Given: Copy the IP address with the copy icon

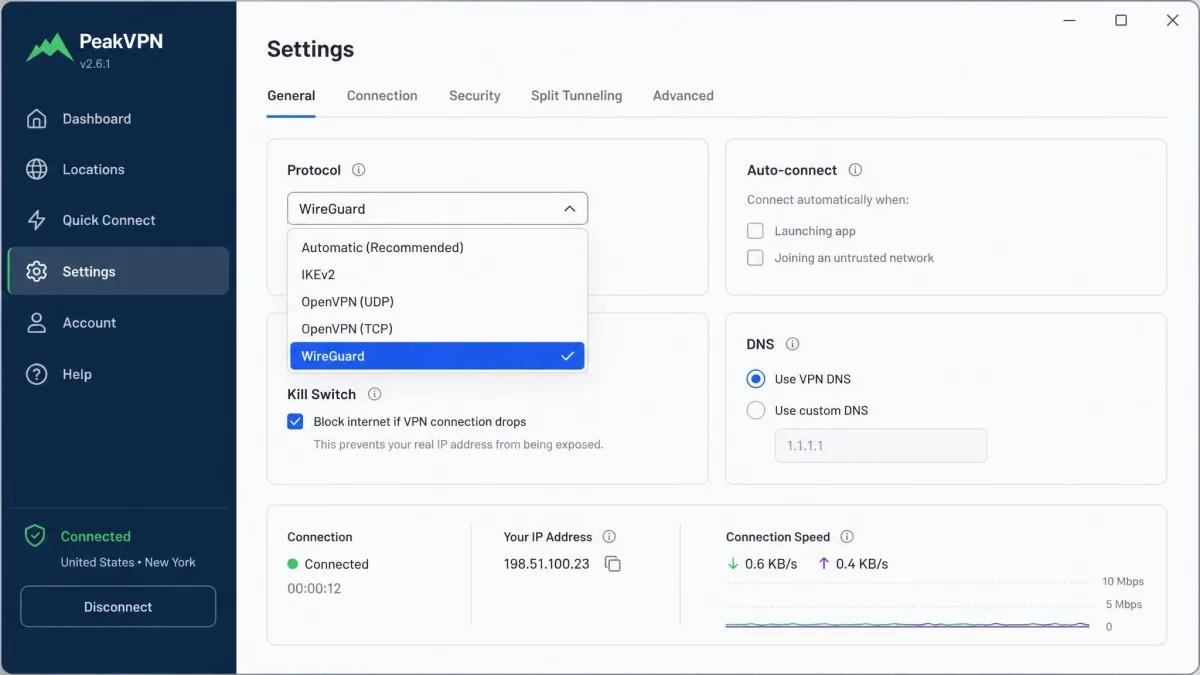Looking at the screenshot, I should click(613, 565).
